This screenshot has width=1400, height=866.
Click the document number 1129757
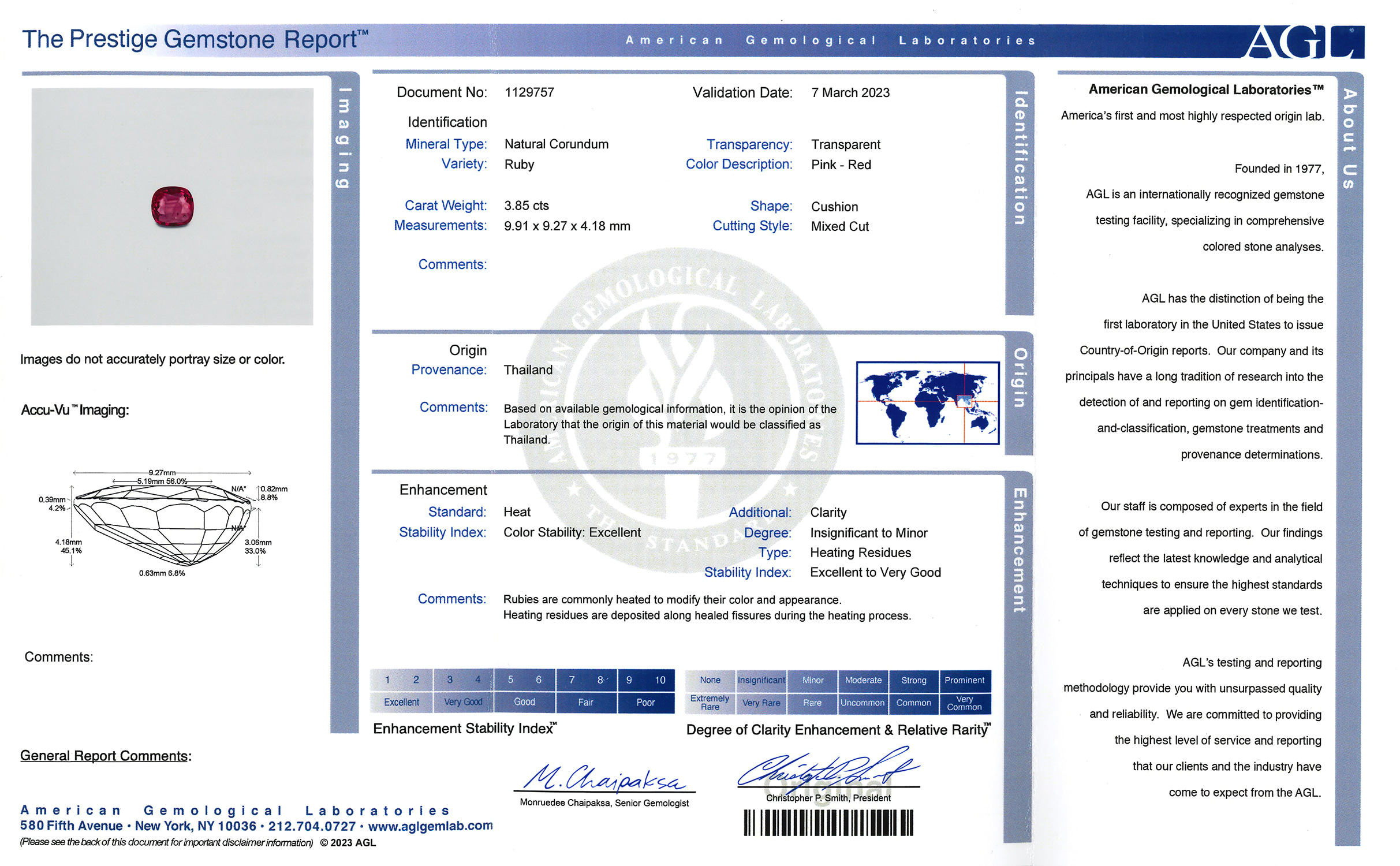click(529, 92)
